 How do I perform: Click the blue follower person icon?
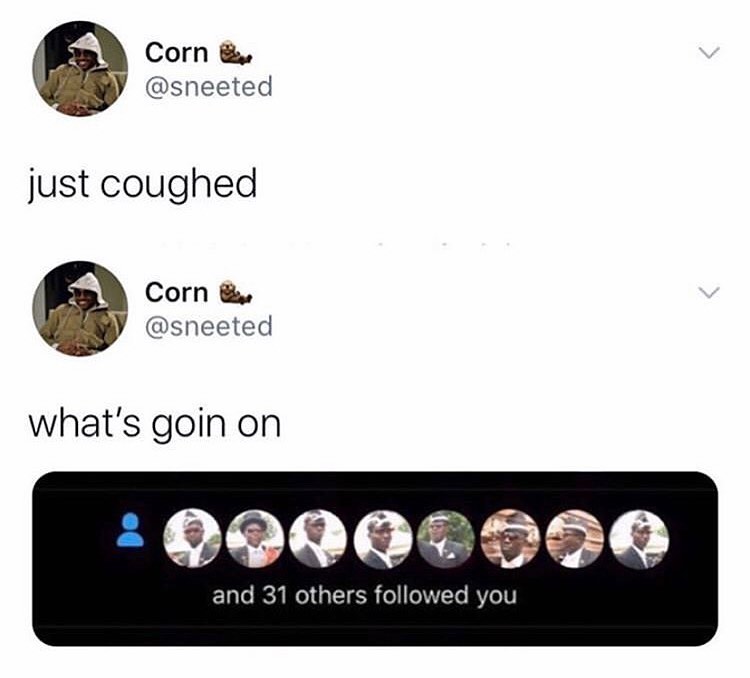[x=130, y=530]
